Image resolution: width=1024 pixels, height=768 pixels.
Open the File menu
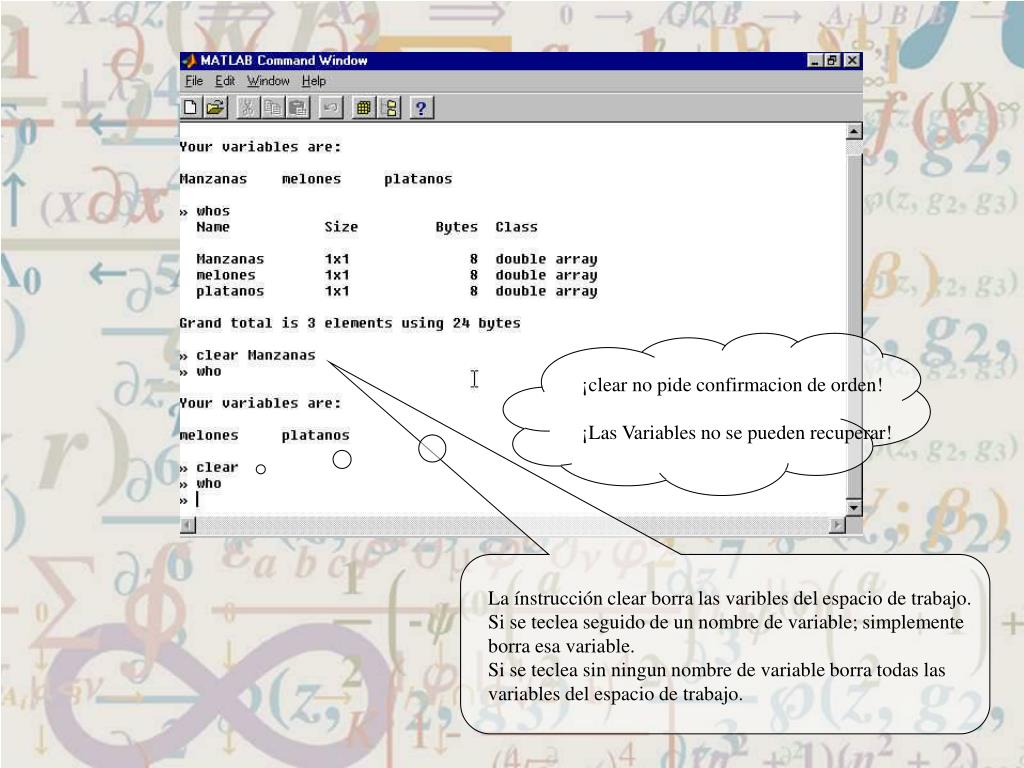coord(194,81)
